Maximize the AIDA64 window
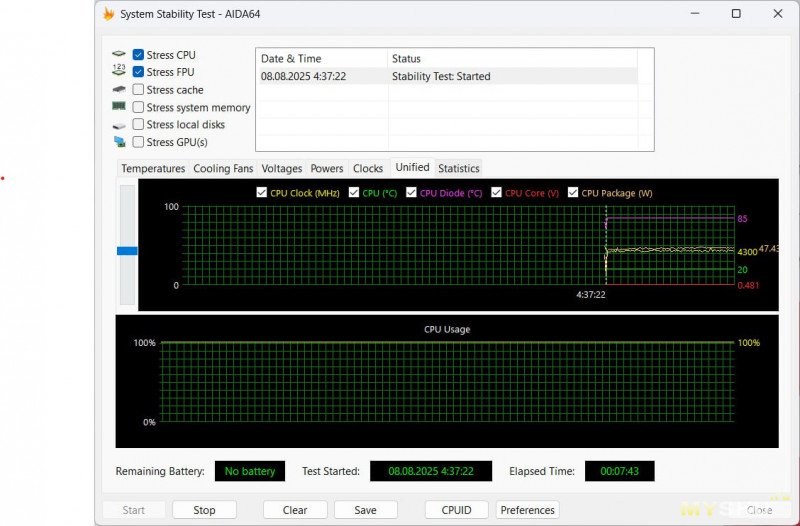The width and height of the screenshot is (800, 526). [736, 14]
